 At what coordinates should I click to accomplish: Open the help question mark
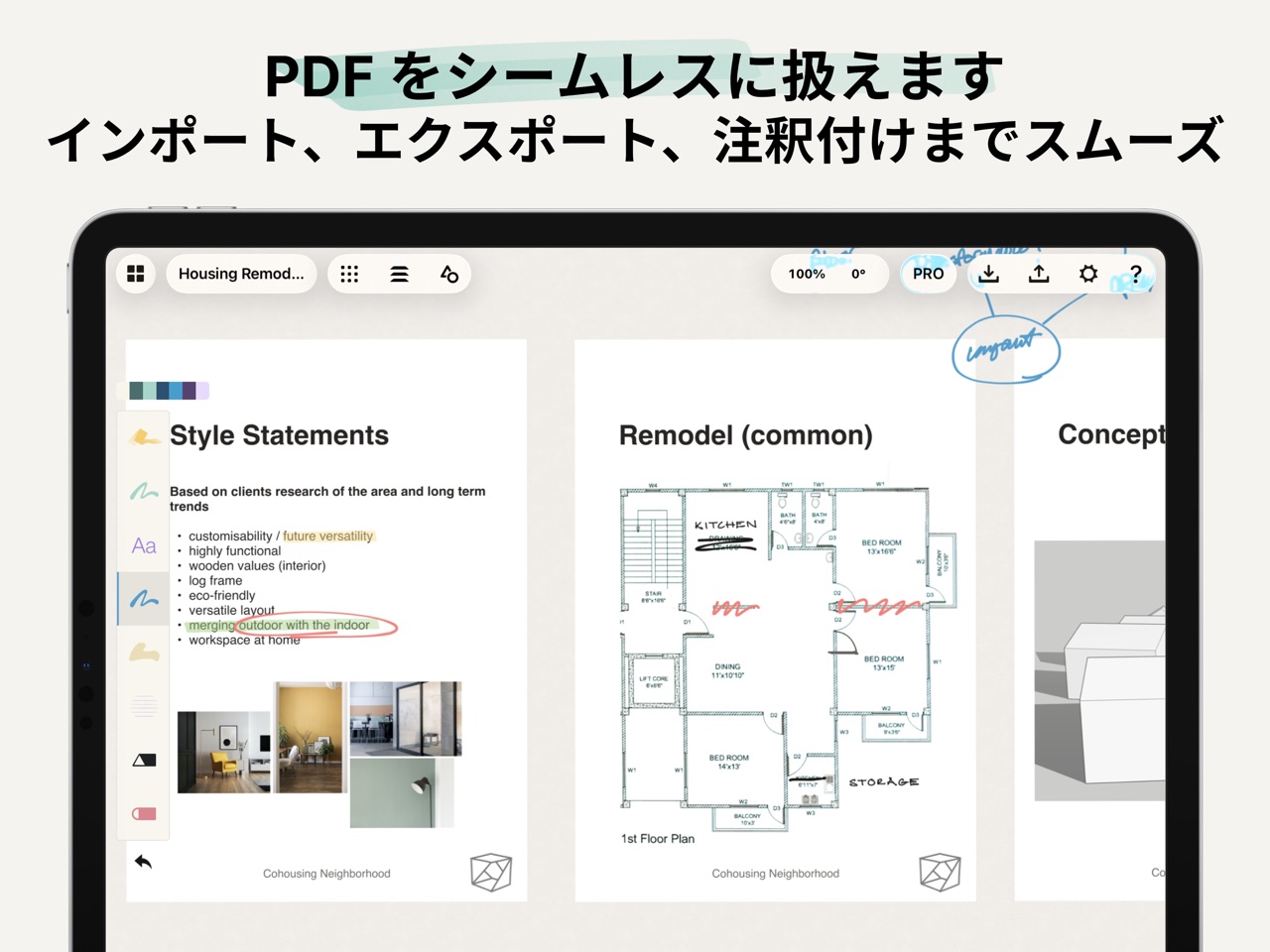pos(1136,274)
